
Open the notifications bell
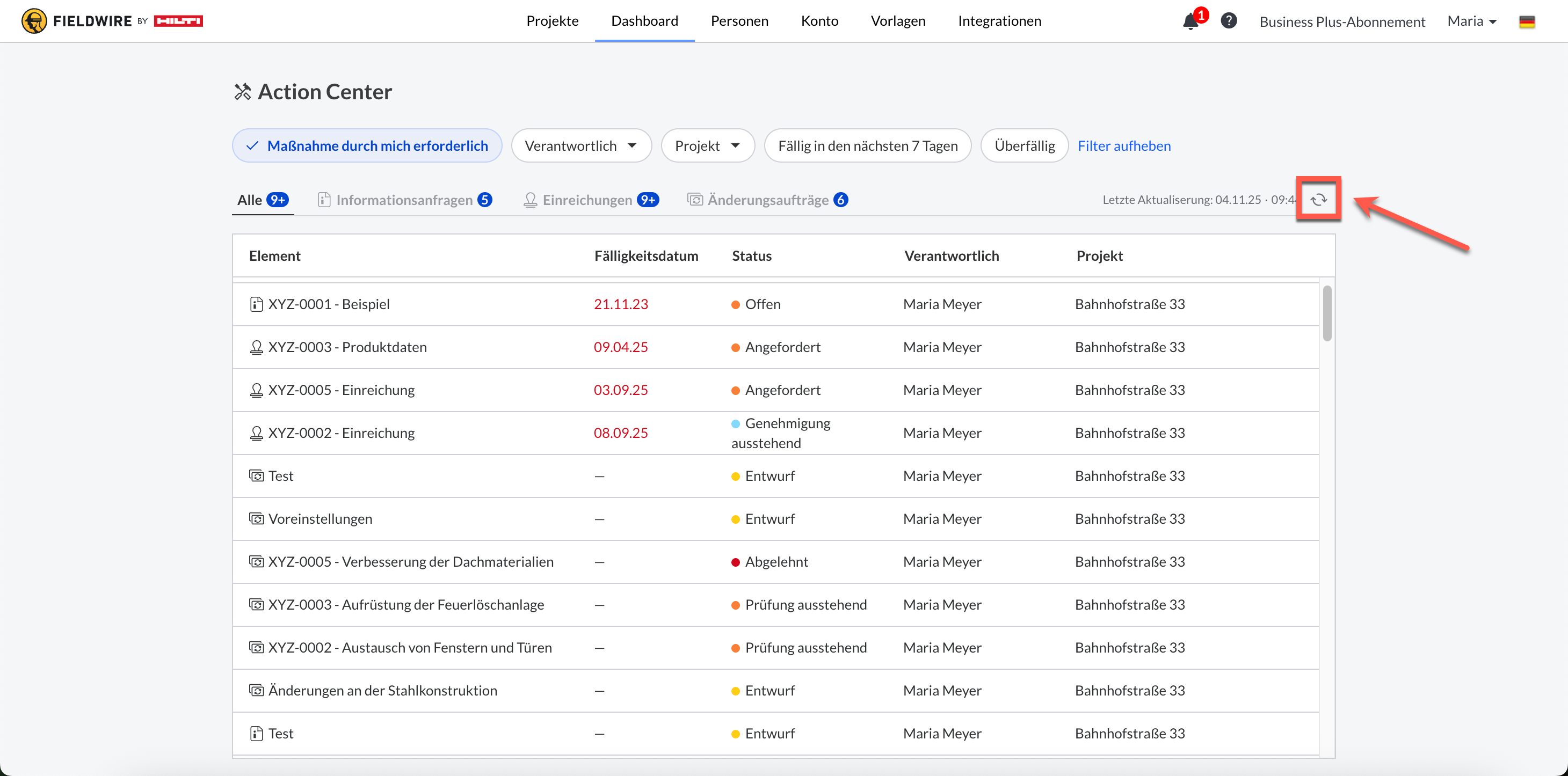pyautogui.click(x=1190, y=22)
